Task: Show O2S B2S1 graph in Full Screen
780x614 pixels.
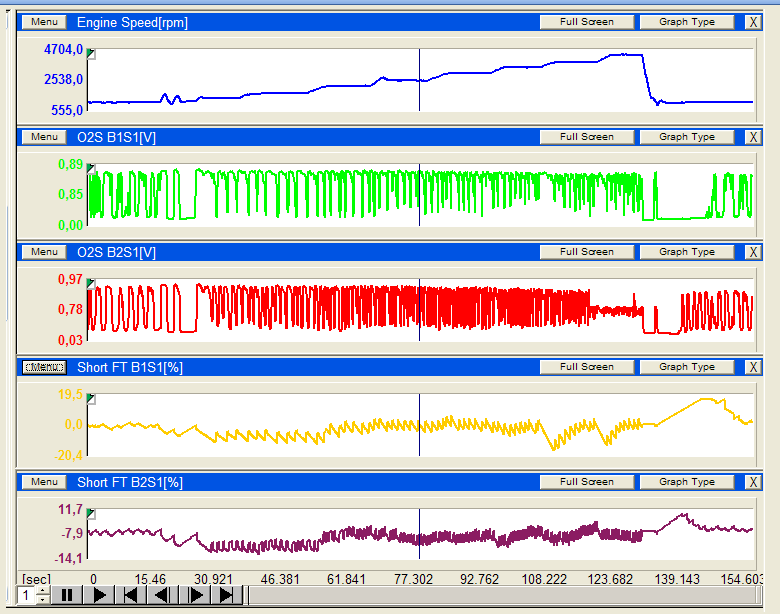Action: click(x=587, y=252)
